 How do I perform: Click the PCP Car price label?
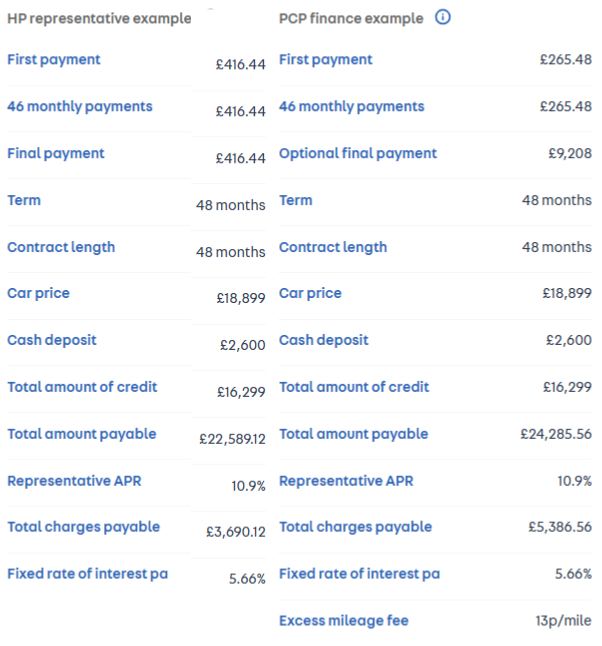pyautogui.click(x=310, y=294)
